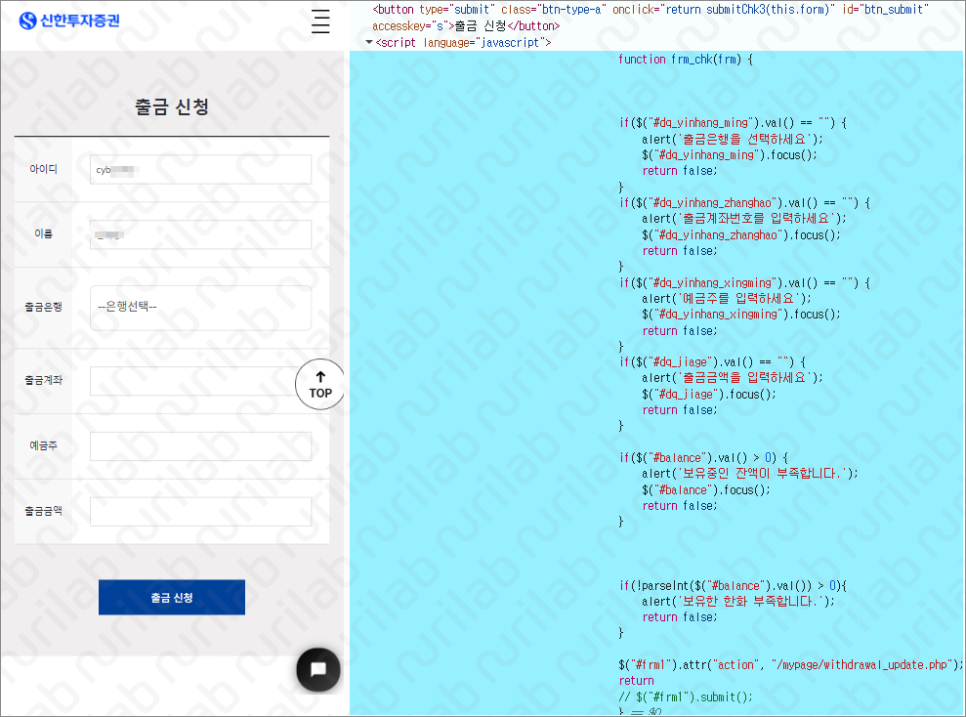Click the alert '출금은행을 선택하세요' code line

(732, 139)
